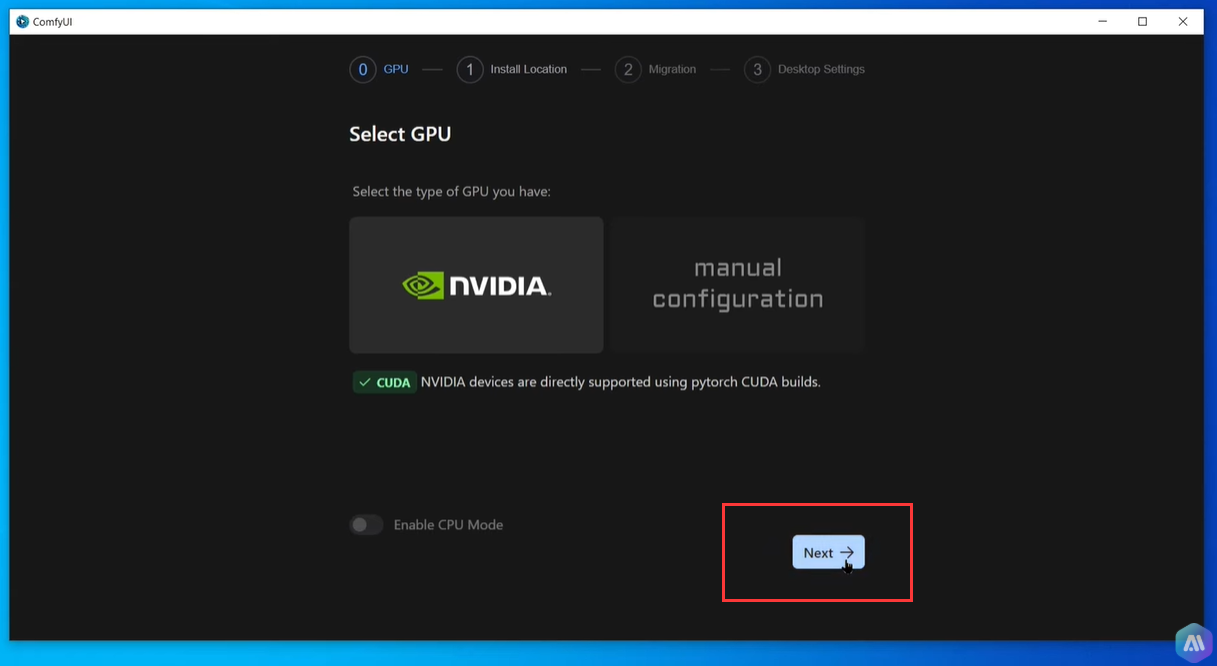
Task: Jump to the Migration step
Action: click(656, 69)
